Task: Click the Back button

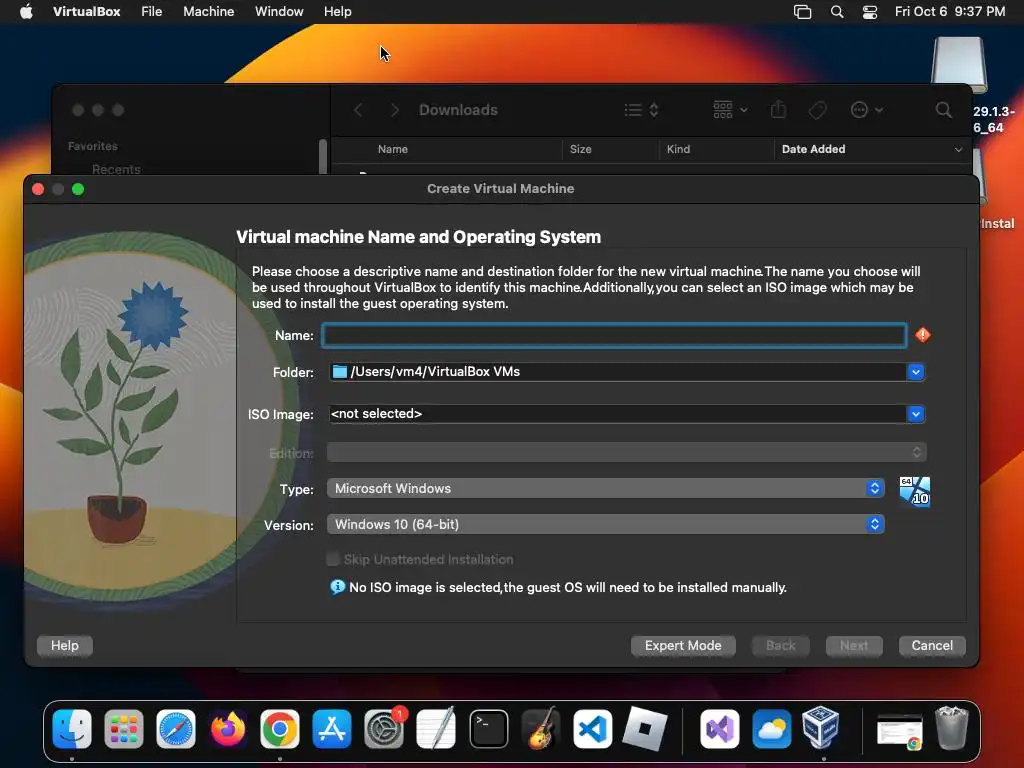Action: click(x=780, y=645)
